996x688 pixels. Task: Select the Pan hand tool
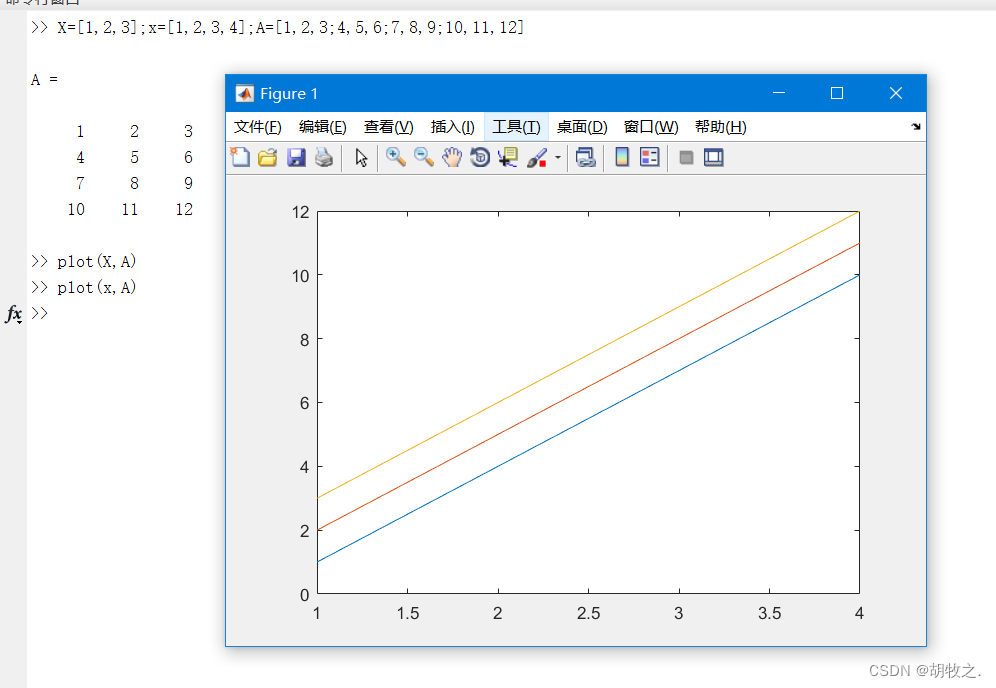pos(452,157)
